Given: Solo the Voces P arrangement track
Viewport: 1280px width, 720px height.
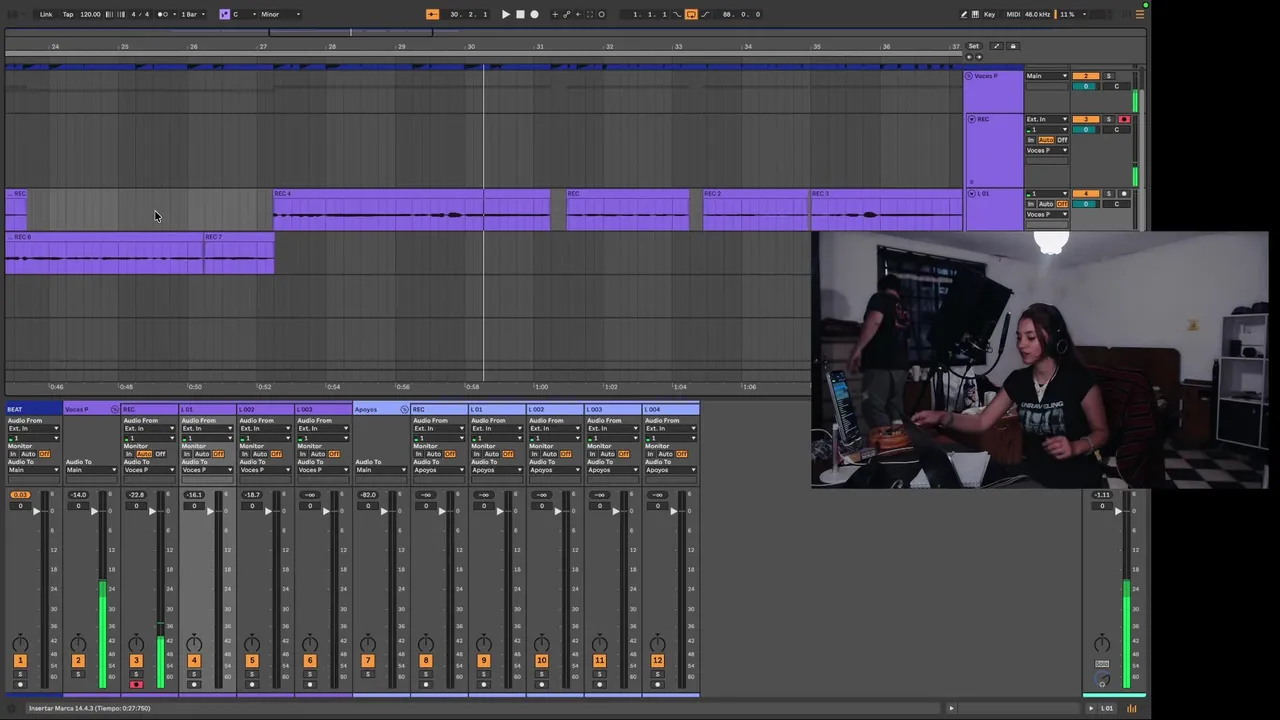Looking at the screenshot, I should coord(1108,76).
